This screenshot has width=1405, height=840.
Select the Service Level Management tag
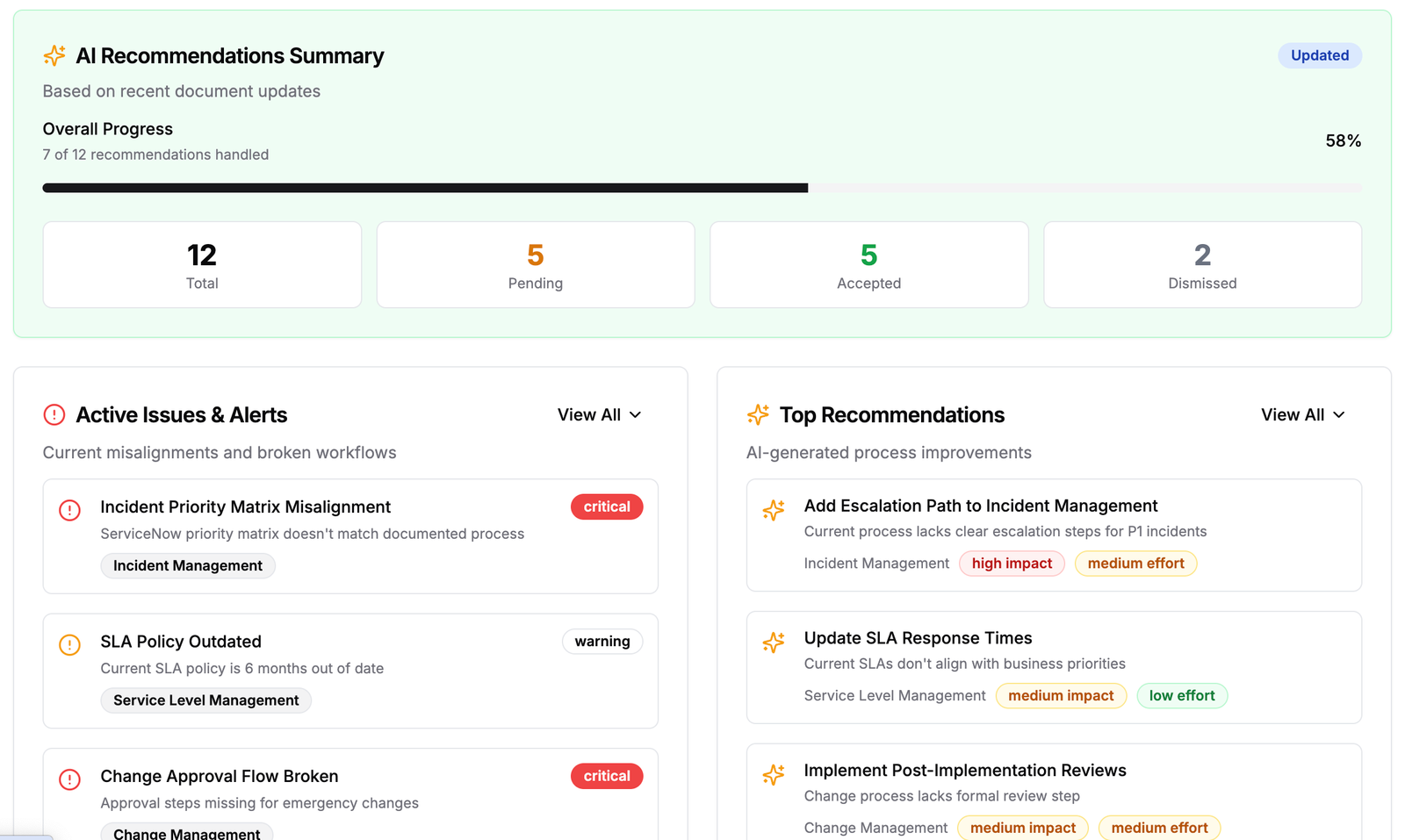pos(205,700)
